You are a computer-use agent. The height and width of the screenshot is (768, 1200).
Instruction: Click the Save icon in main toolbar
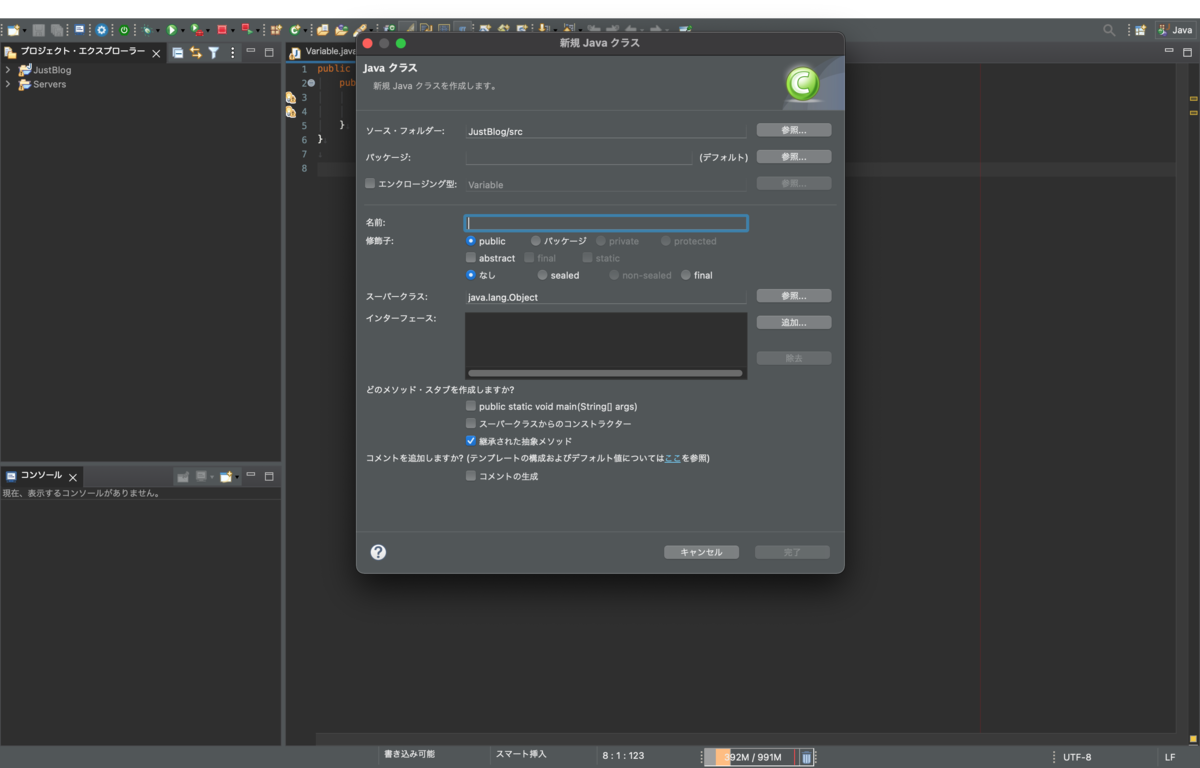(x=38, y=30)
